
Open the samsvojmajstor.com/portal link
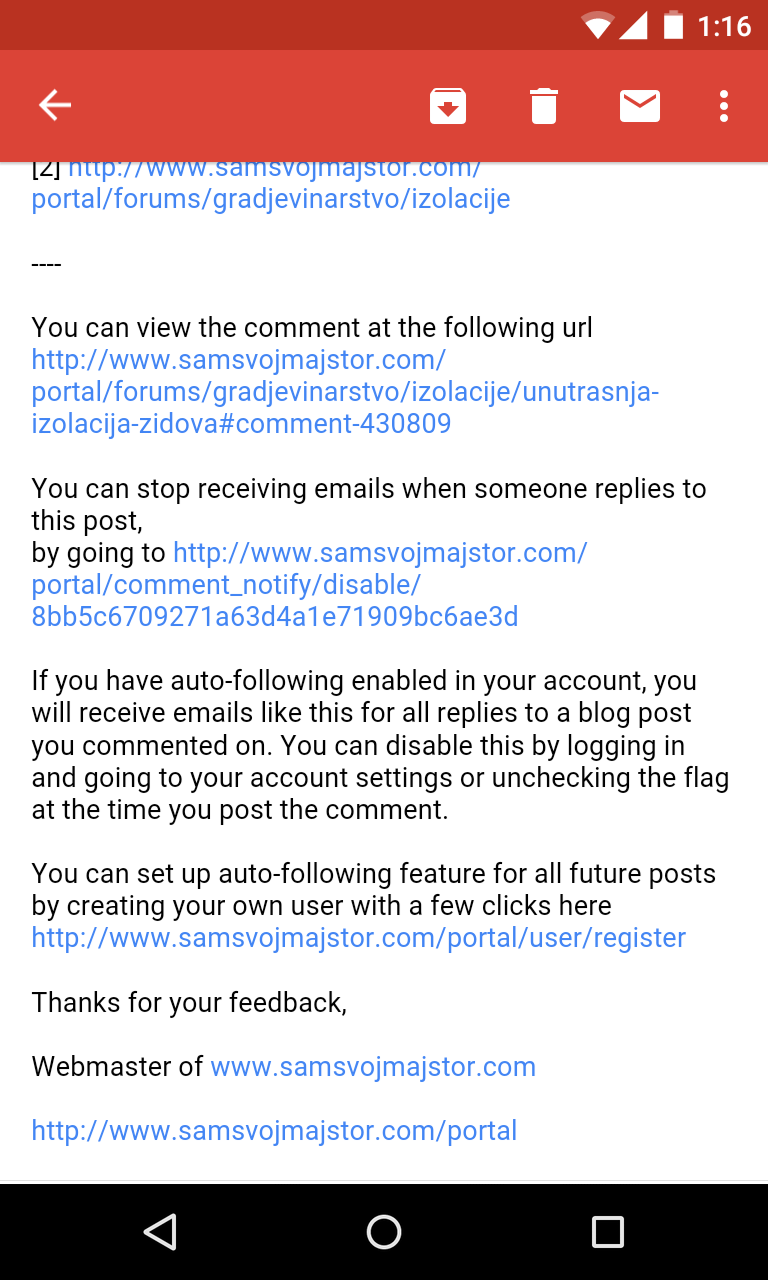[275, 1131]
